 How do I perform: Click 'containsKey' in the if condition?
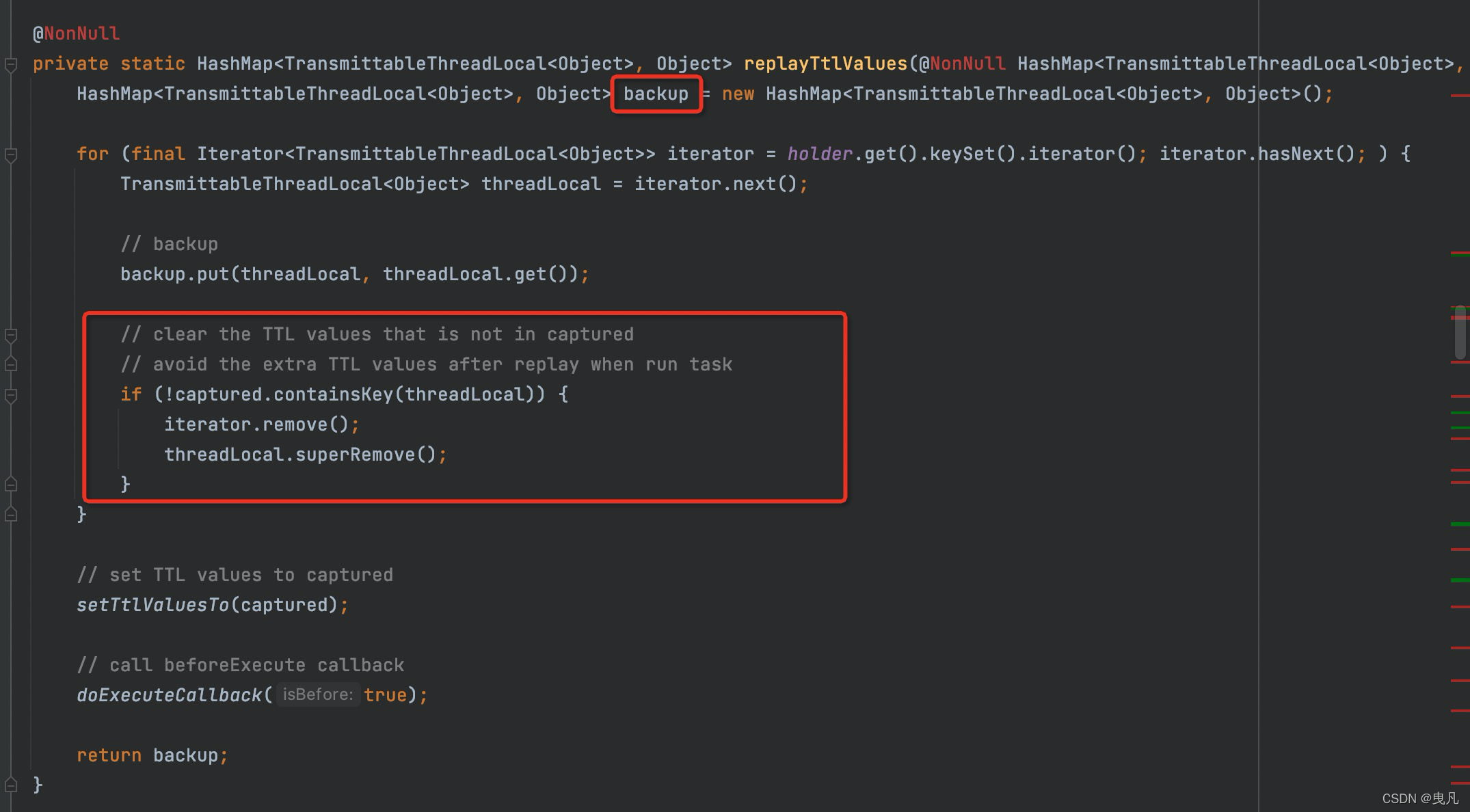click(x=333, y=394)
